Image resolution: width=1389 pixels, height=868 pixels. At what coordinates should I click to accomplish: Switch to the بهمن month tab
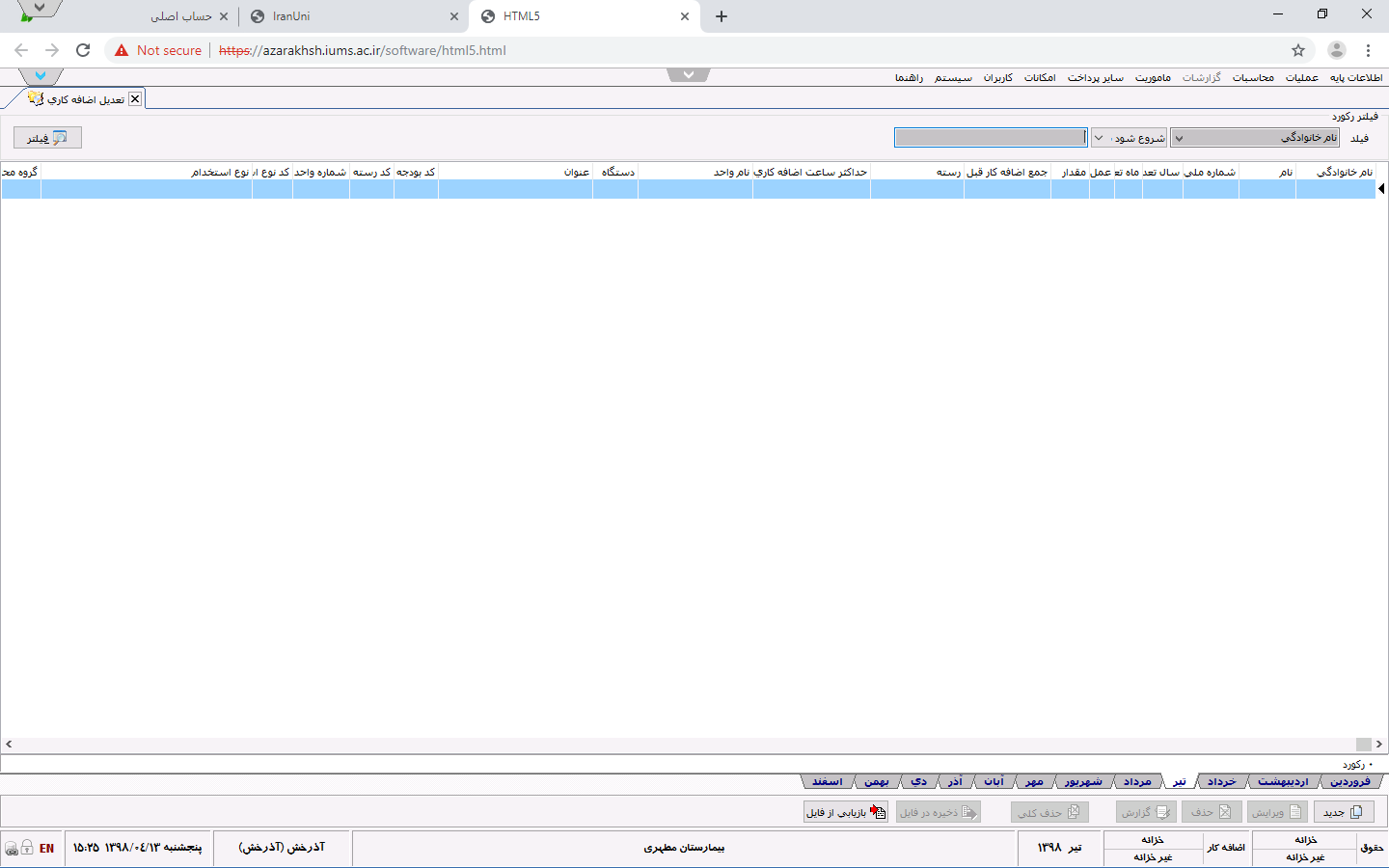(876, 781)
